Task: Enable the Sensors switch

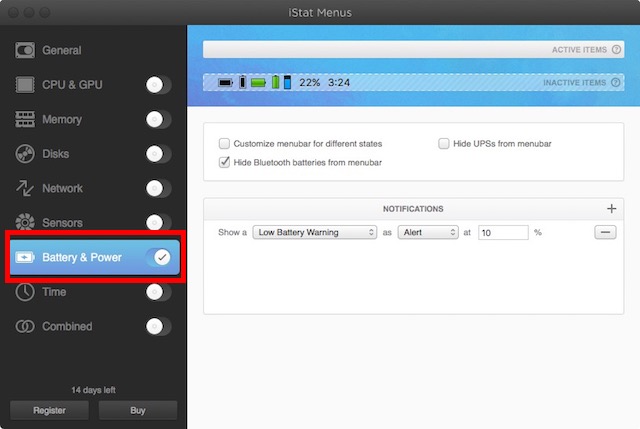Action: (x=158, y=222)
